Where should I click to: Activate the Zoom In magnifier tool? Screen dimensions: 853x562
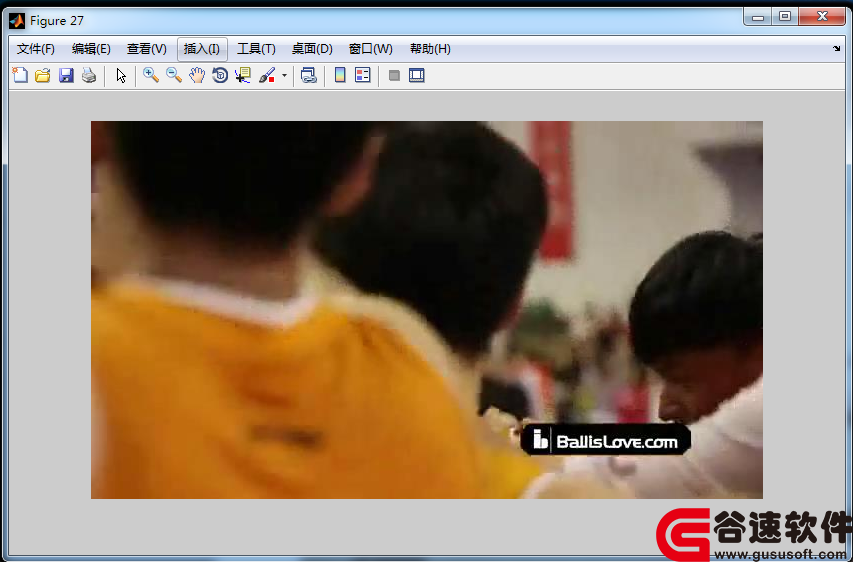pos(151,75)
